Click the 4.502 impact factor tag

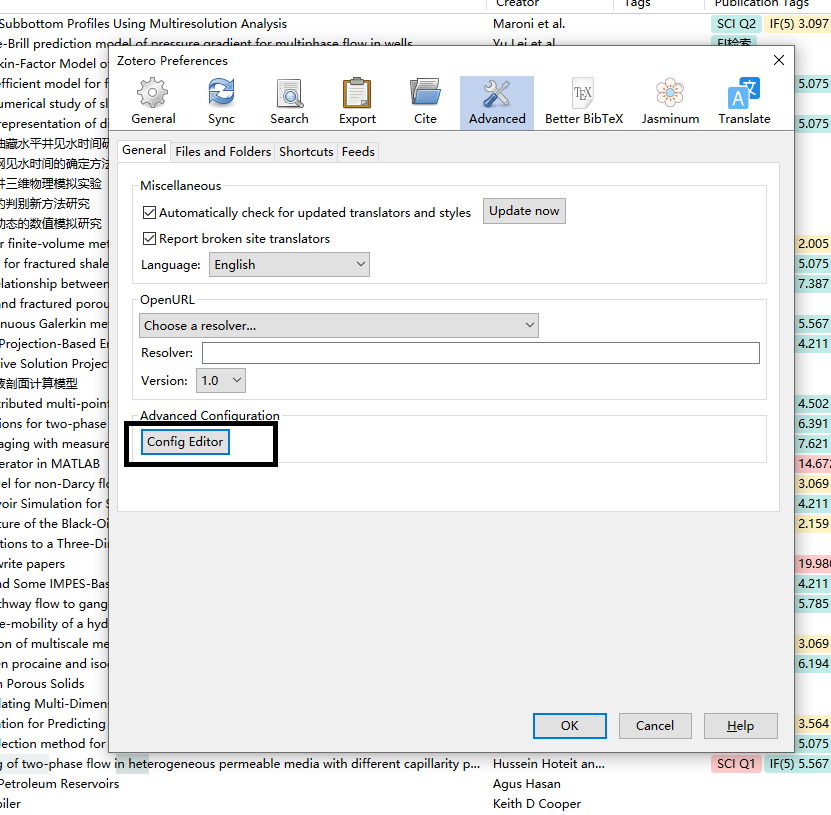pos(813,404)
